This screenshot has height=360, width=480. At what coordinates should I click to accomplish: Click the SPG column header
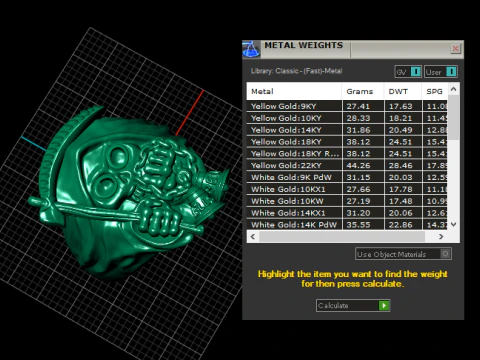pos(435,91)
